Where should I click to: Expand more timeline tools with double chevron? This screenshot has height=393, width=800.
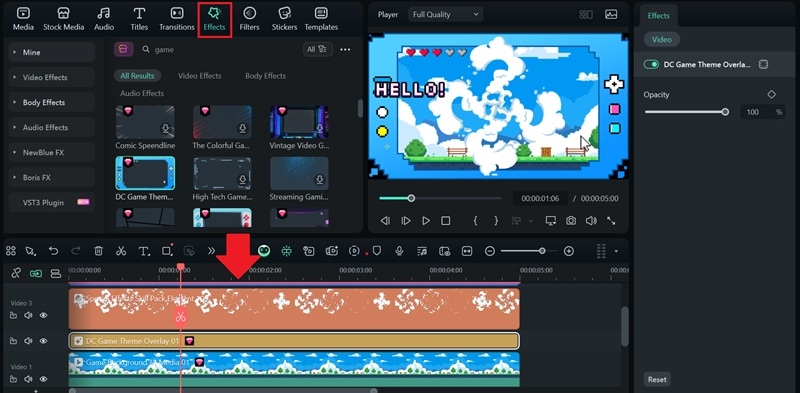pyautogui.click(x=212, y=251)
